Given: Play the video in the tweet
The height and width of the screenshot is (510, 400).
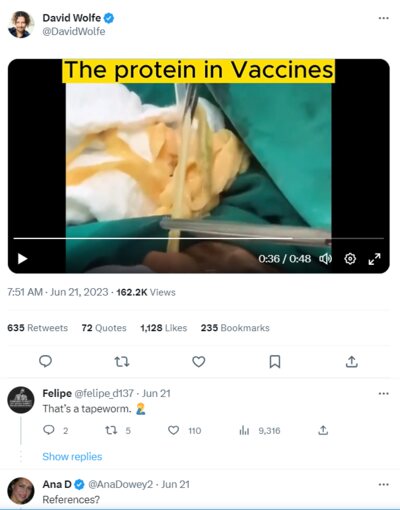Looking at the screenshot, I should point(22,259).
